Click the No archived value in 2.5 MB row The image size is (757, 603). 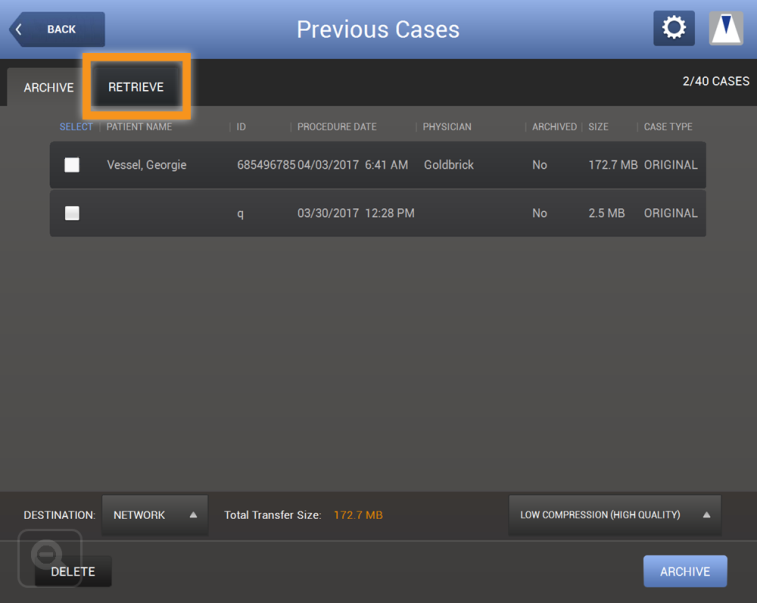pos(540,213)
